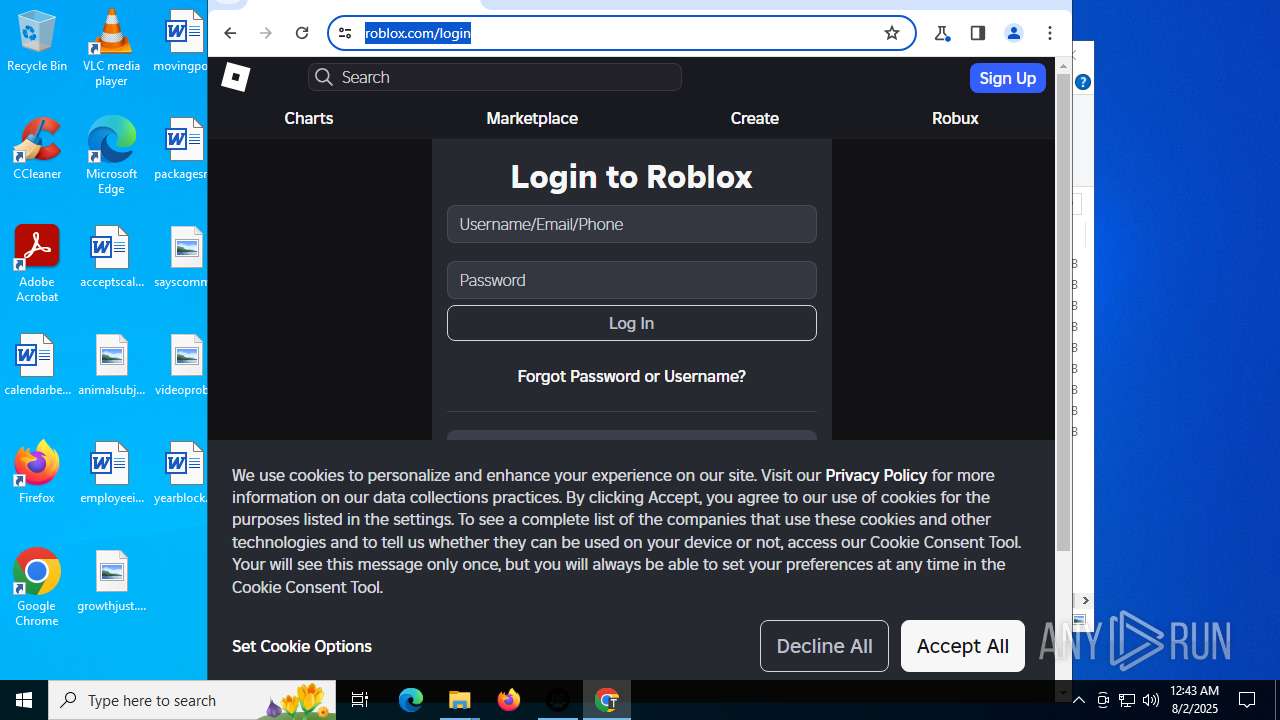This screenshot has width=1280, height=720.
Task: Open Edge from the taskbar
Action: pos(411,700)
